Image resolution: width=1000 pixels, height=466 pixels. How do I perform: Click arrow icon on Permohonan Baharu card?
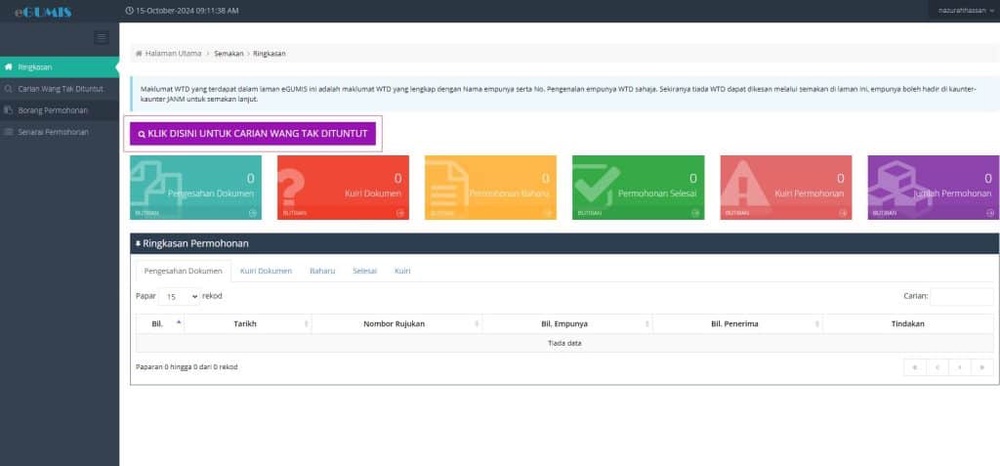[x=548, y=213]
